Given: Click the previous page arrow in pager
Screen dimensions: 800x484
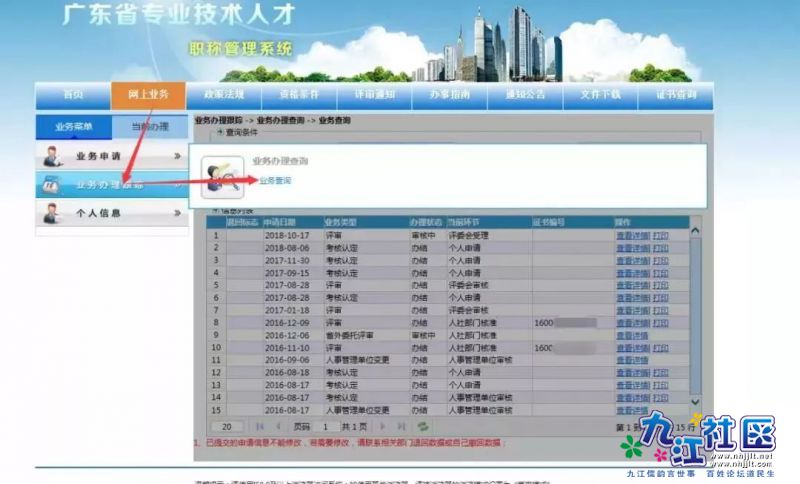Looking at the screenshot, I should 279,426.
